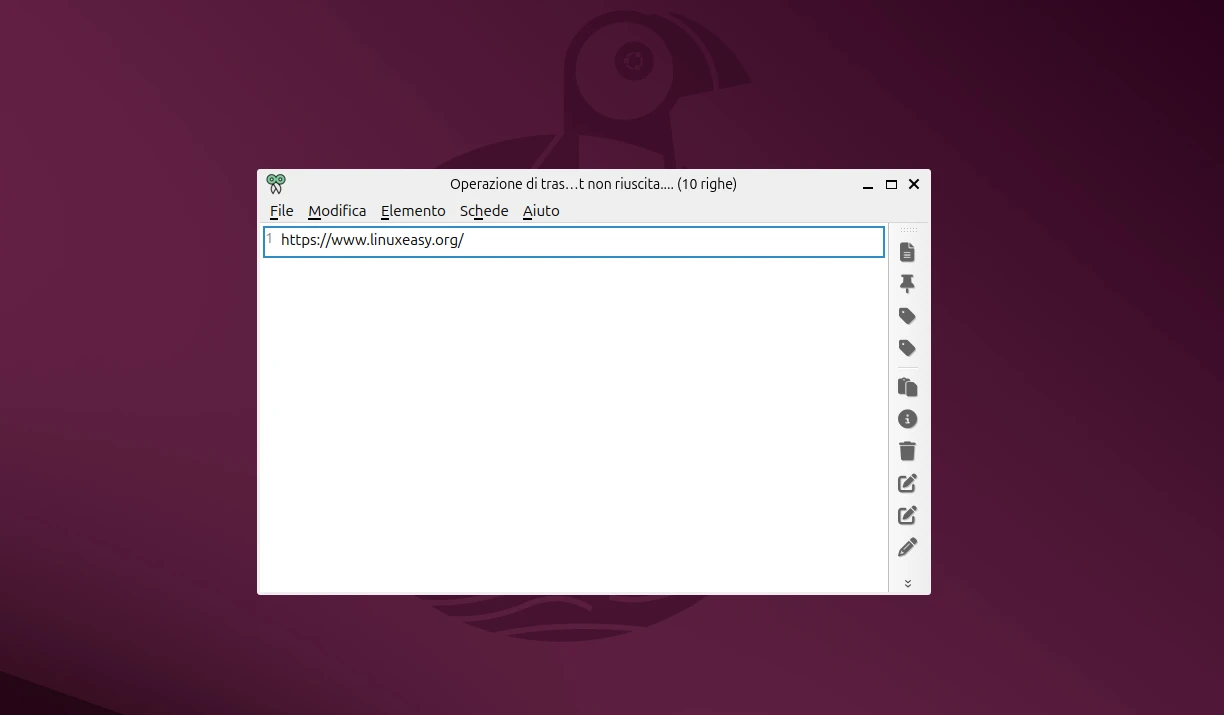Delete the item using the trash icon
1224x715 pixels.
(907, 451)
